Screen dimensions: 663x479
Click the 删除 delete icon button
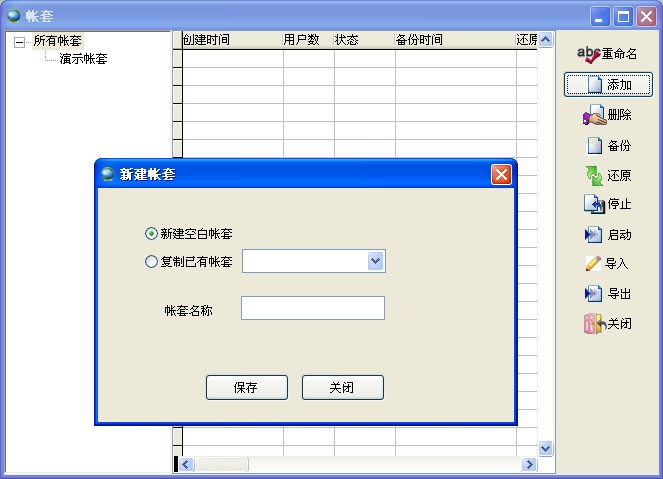(607, 116)
